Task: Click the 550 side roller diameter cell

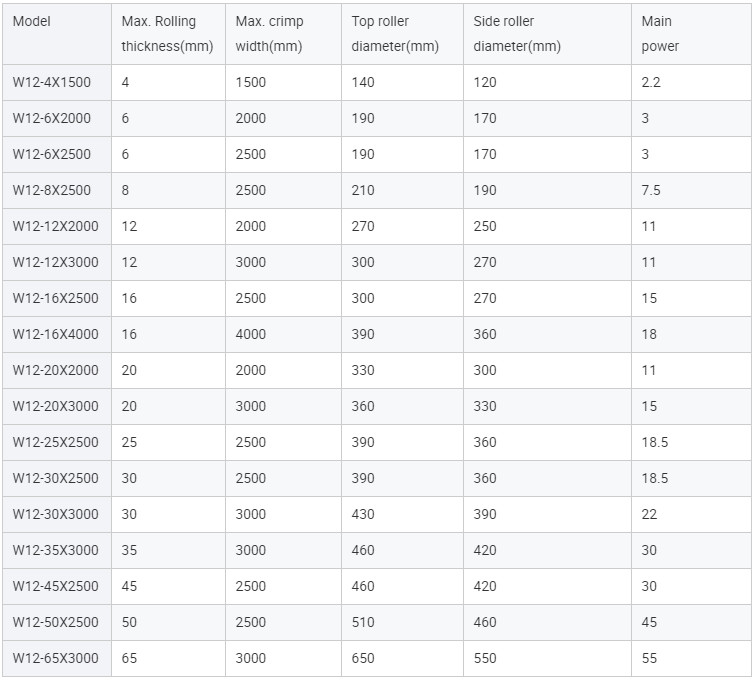Action: (484, 658)
